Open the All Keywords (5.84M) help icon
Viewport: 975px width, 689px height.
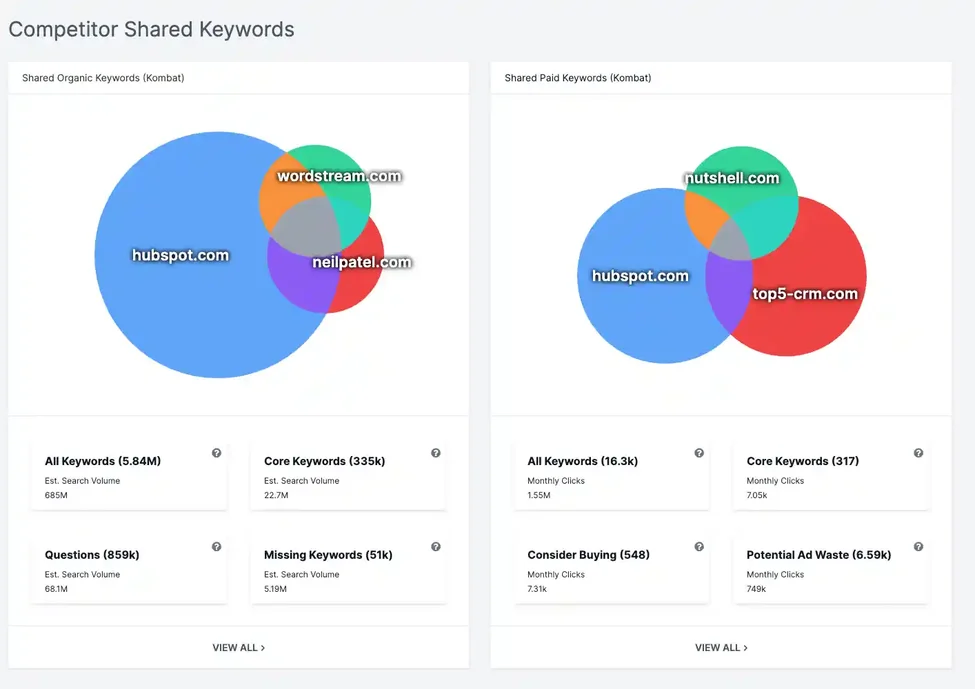pos(216,452)
